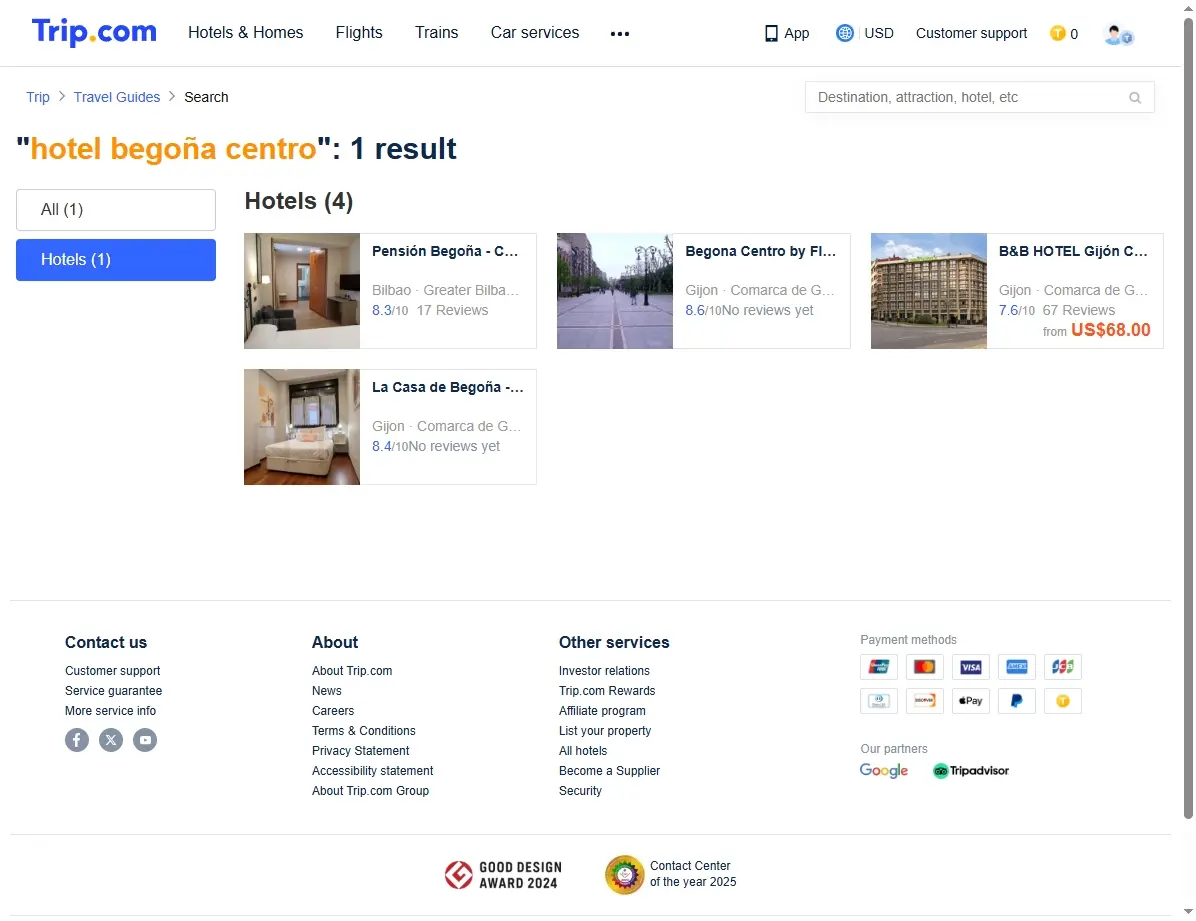Open Trip Coins balance icon

point(1057,33)
